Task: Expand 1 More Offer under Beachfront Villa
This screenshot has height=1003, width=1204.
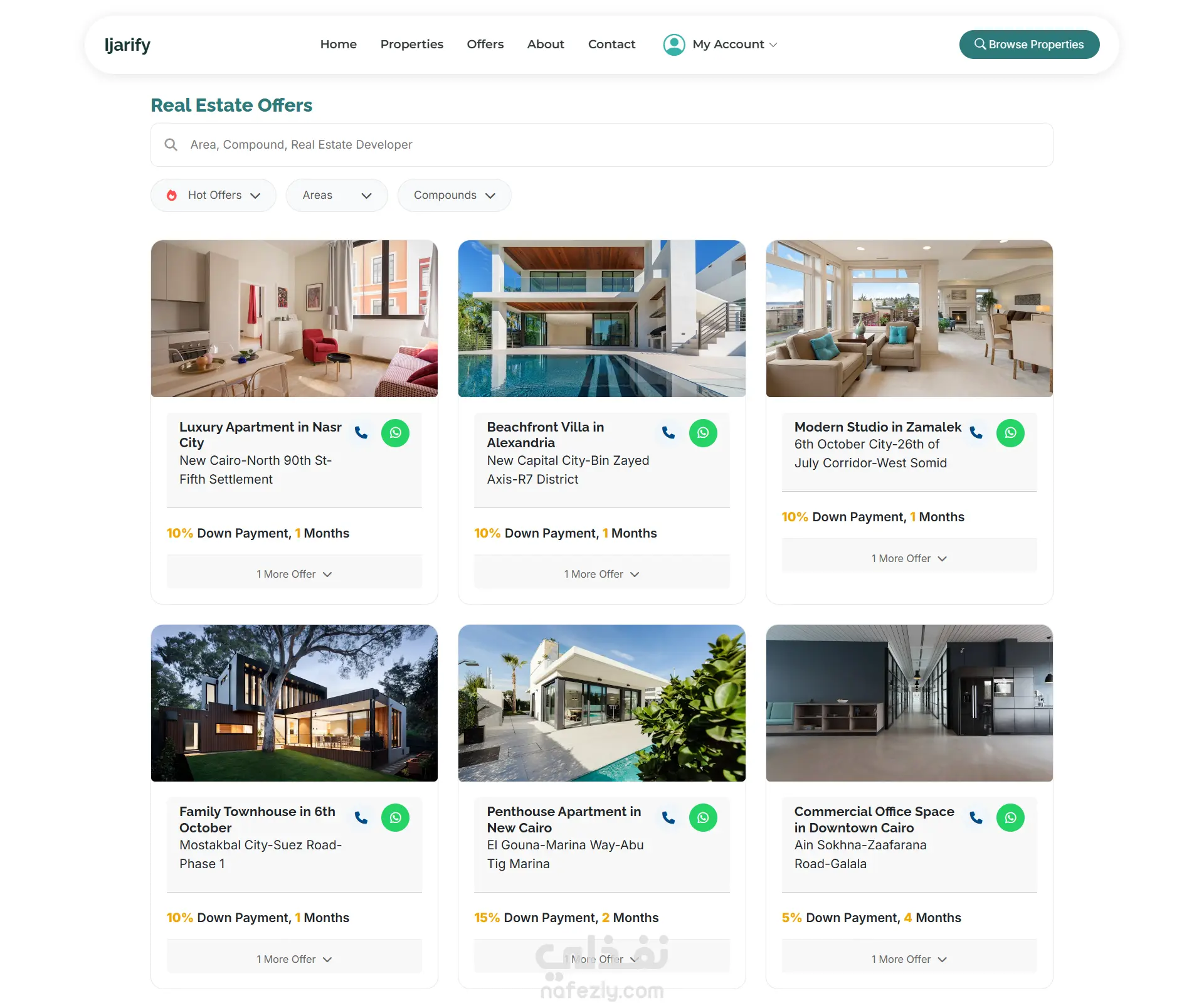Action: [x=602, y=574]
